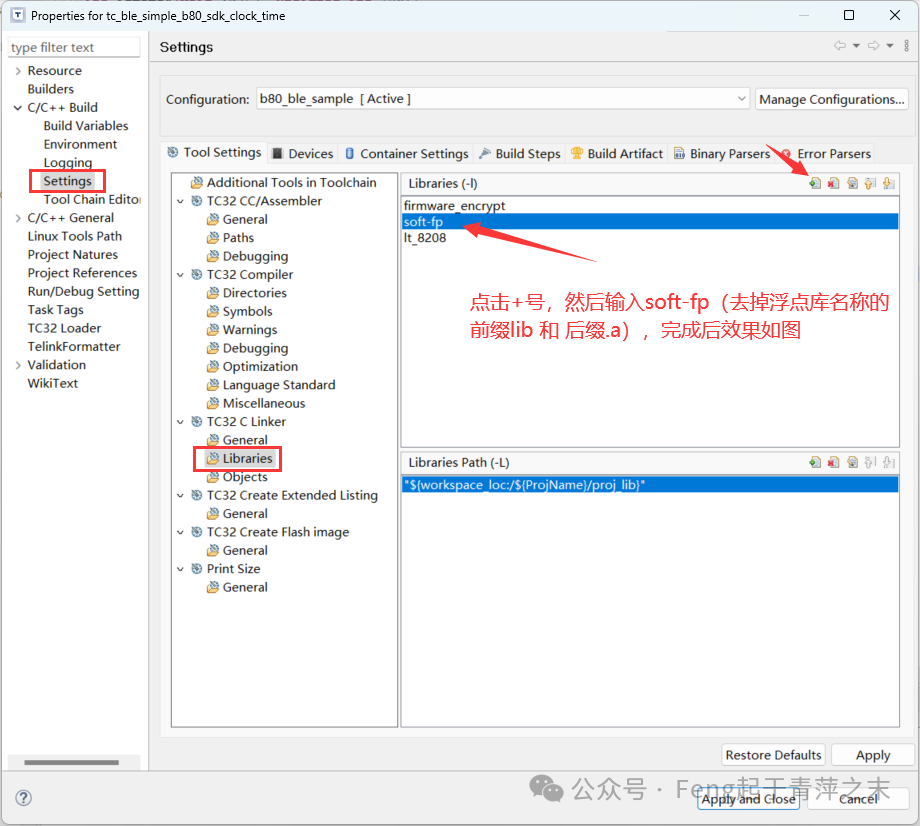Click Delete icon in Libraries (-l) toolbar

point(833,183)
